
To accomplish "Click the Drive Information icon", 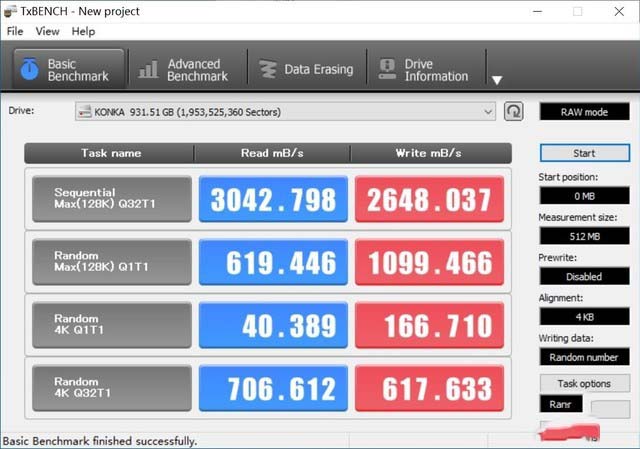I will pos(387,69).
